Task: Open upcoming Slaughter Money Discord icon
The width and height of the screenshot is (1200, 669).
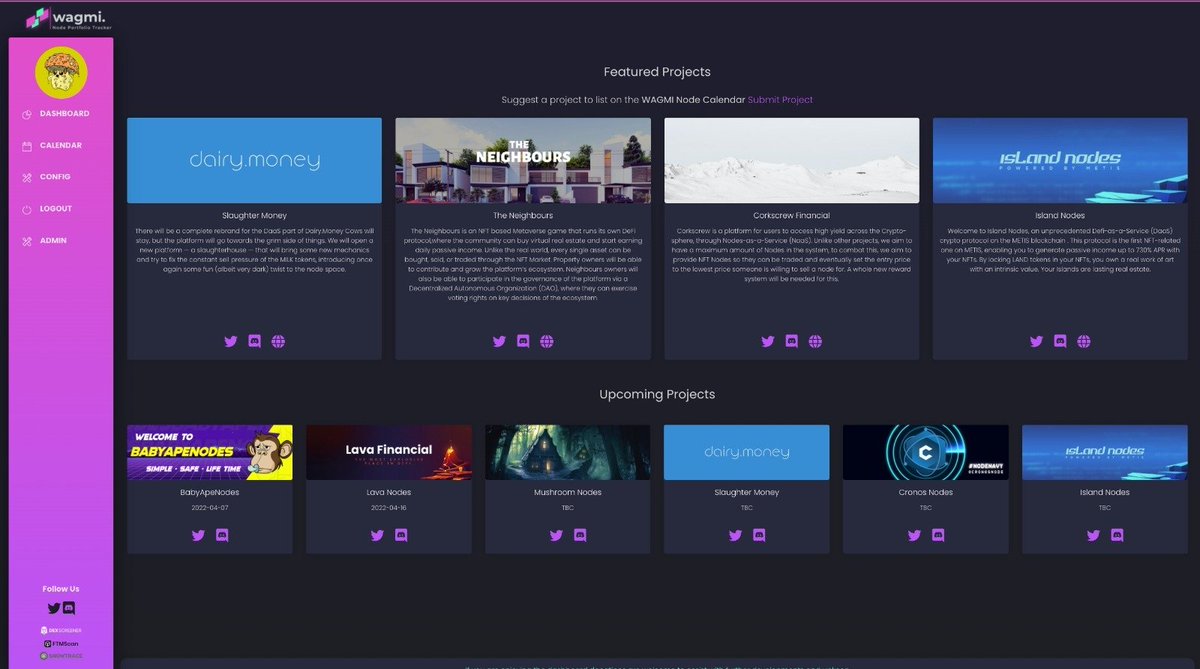Action: [759, 535]
